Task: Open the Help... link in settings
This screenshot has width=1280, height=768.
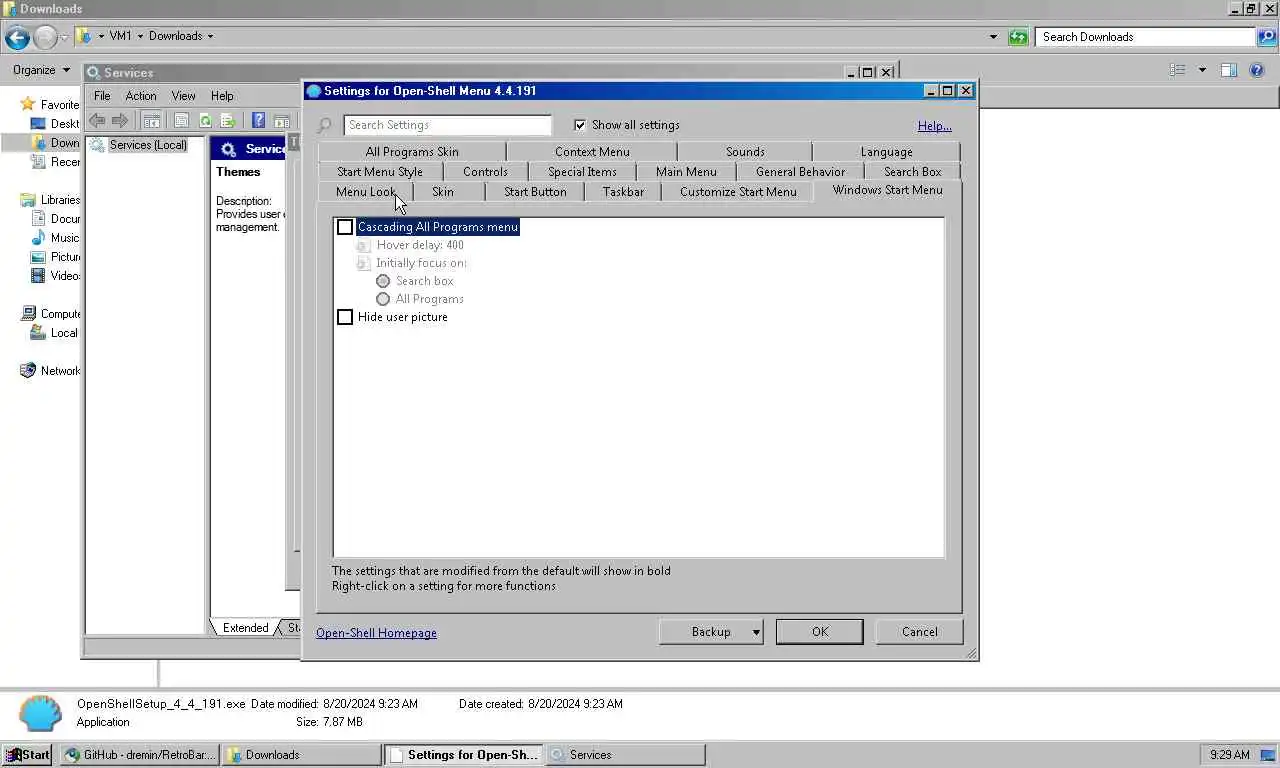Action: pyautogui.click(x=935, y=126)
